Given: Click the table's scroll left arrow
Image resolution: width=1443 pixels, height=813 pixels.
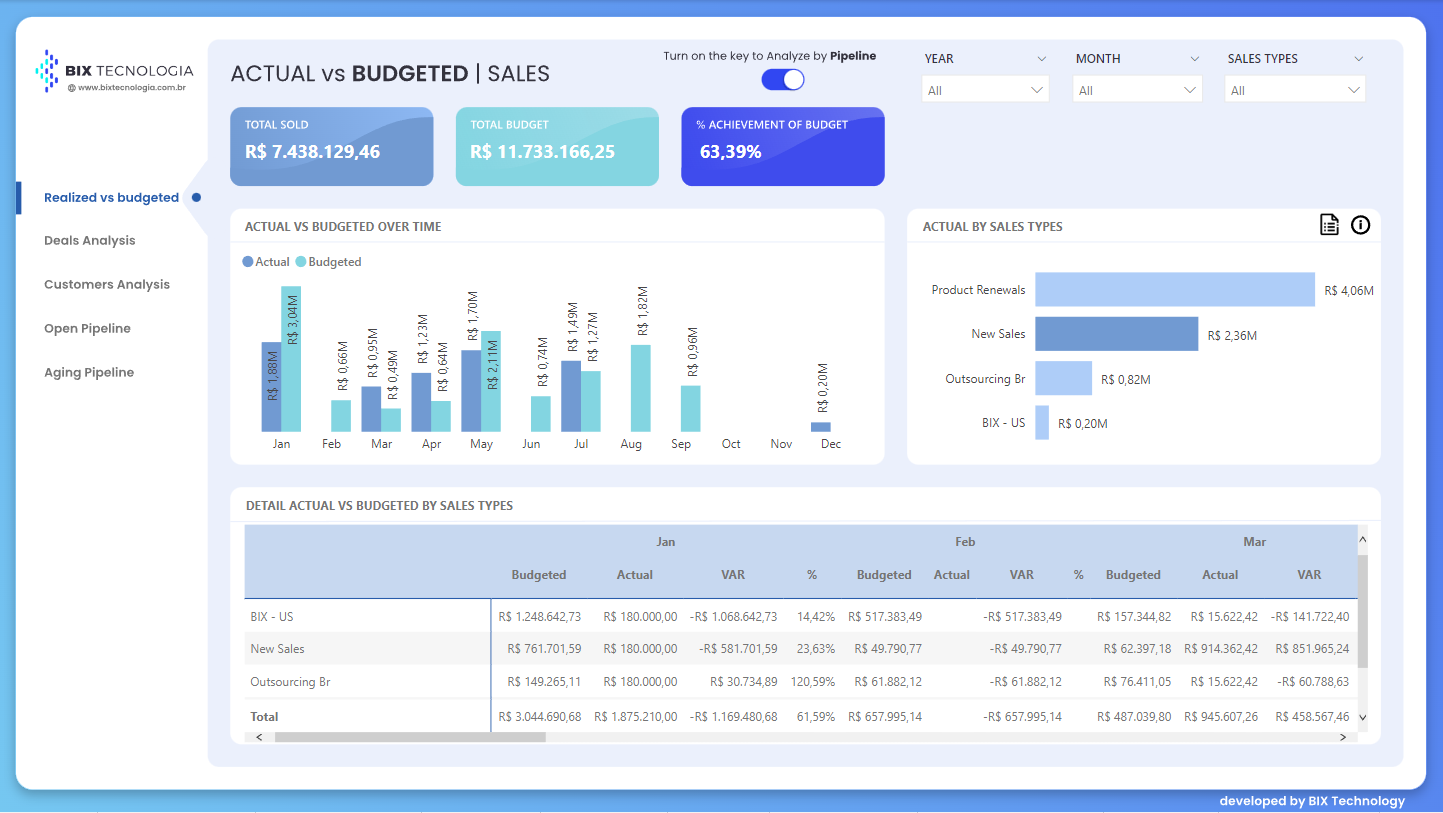Looking at the screenshot, I should [259, 737].
